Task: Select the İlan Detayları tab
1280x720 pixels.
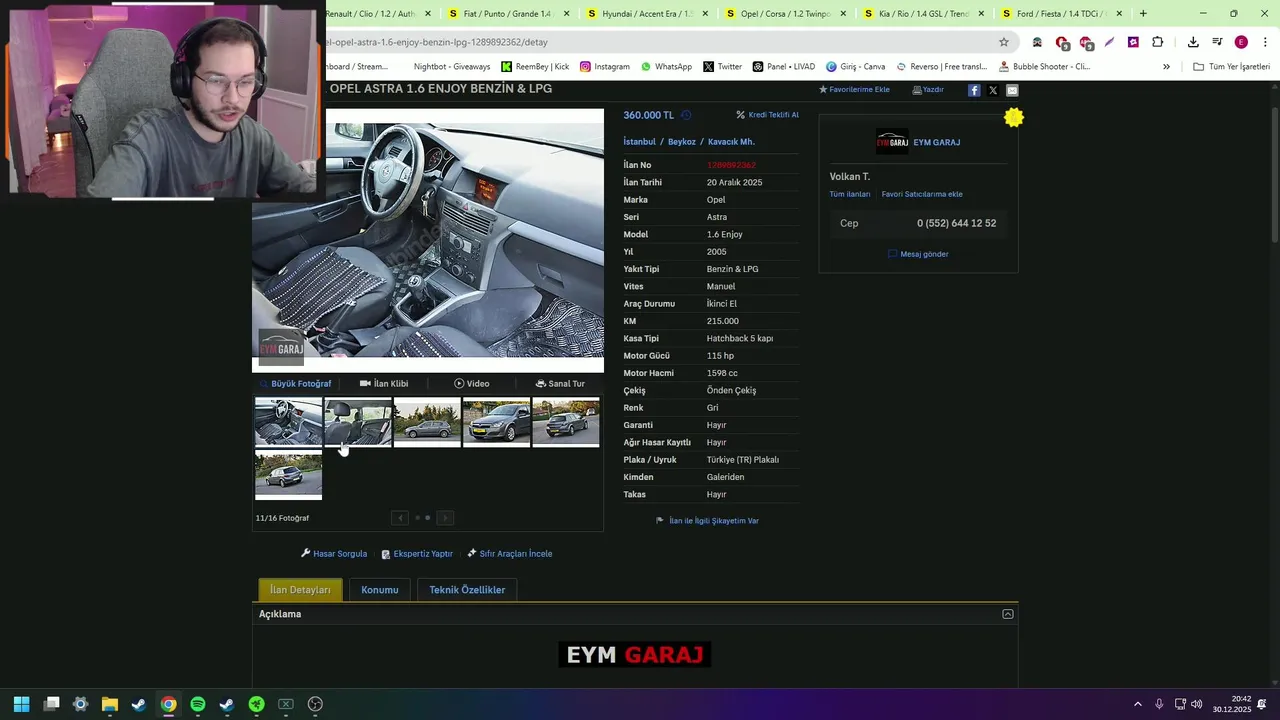Action: 300,590
